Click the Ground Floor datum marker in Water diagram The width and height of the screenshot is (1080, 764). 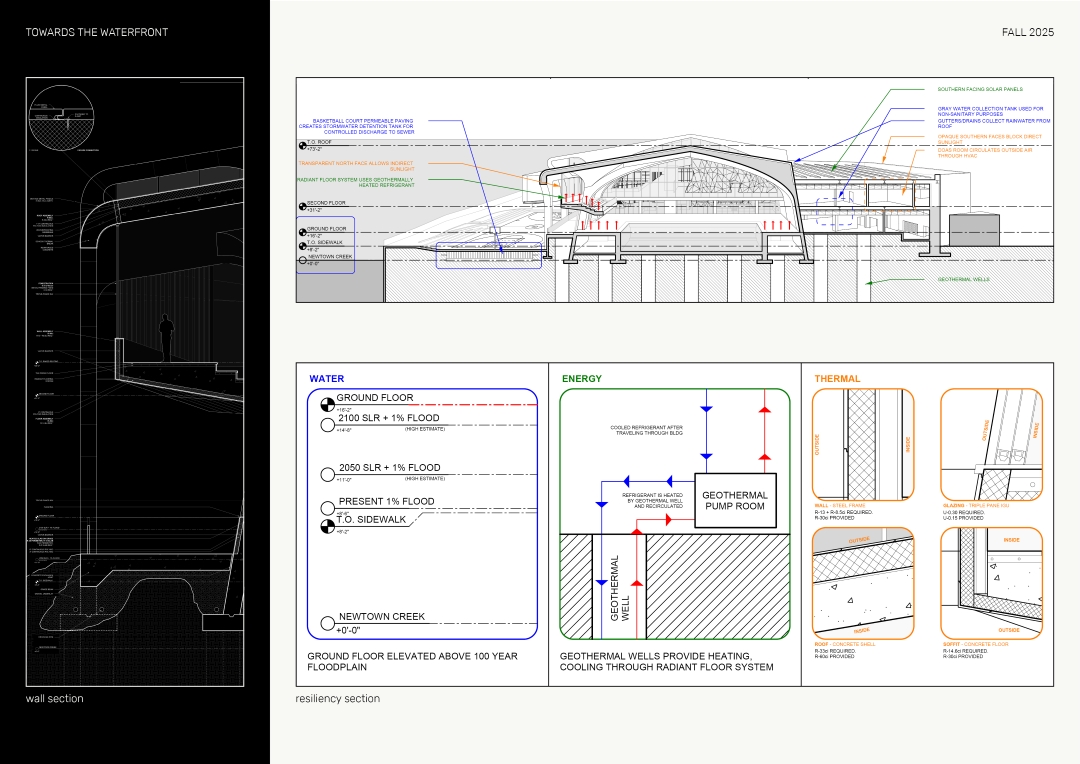coord(326,404)
